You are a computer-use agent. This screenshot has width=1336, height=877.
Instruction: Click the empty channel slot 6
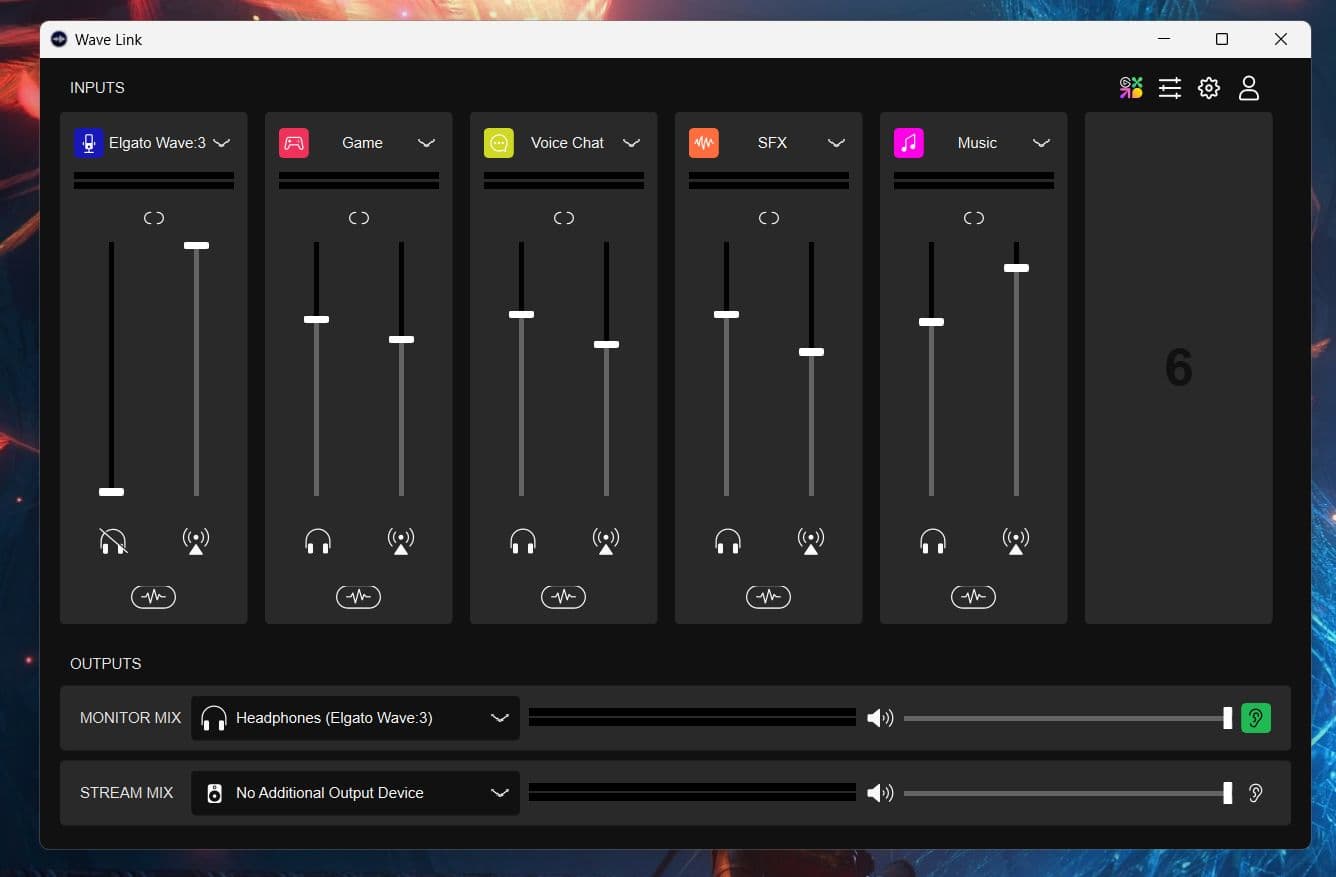pos(1178,368)
